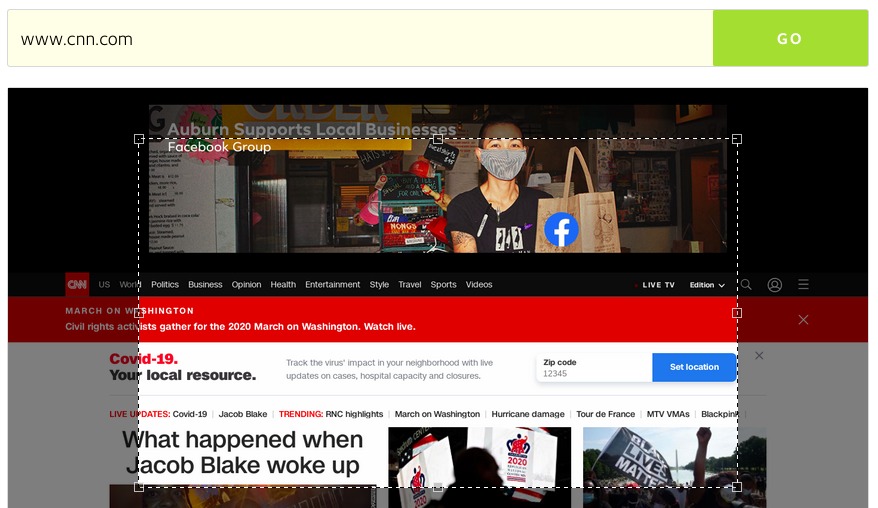This screenshot has width=878, height=508.
Task: Click the Zip code input field
Action: [594, 367]
